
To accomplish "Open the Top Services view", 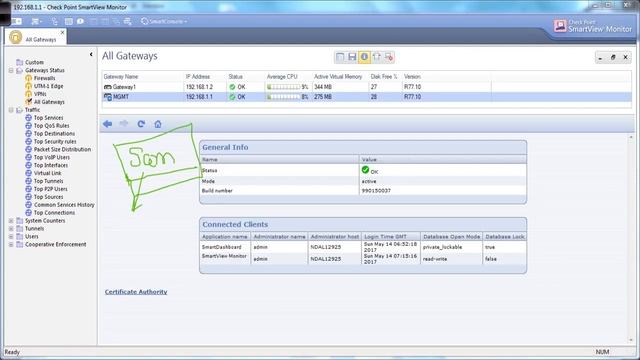I will (48, 118).
